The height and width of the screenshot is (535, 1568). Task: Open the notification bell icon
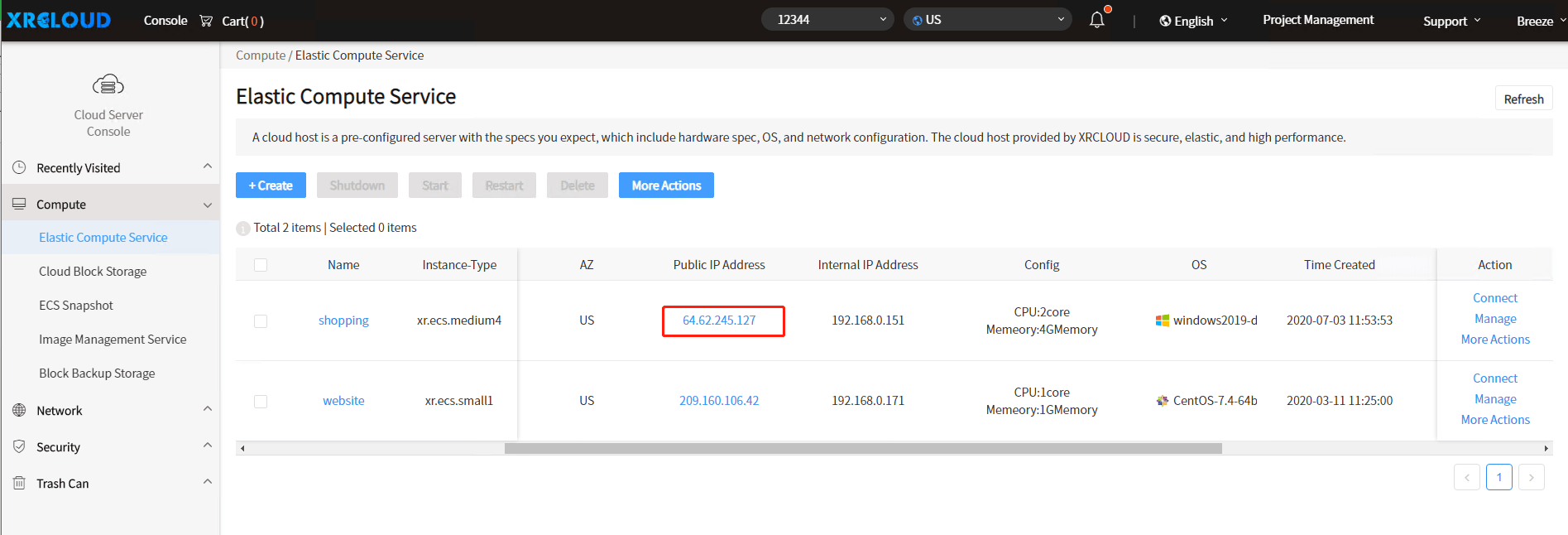click(1097, 20)
